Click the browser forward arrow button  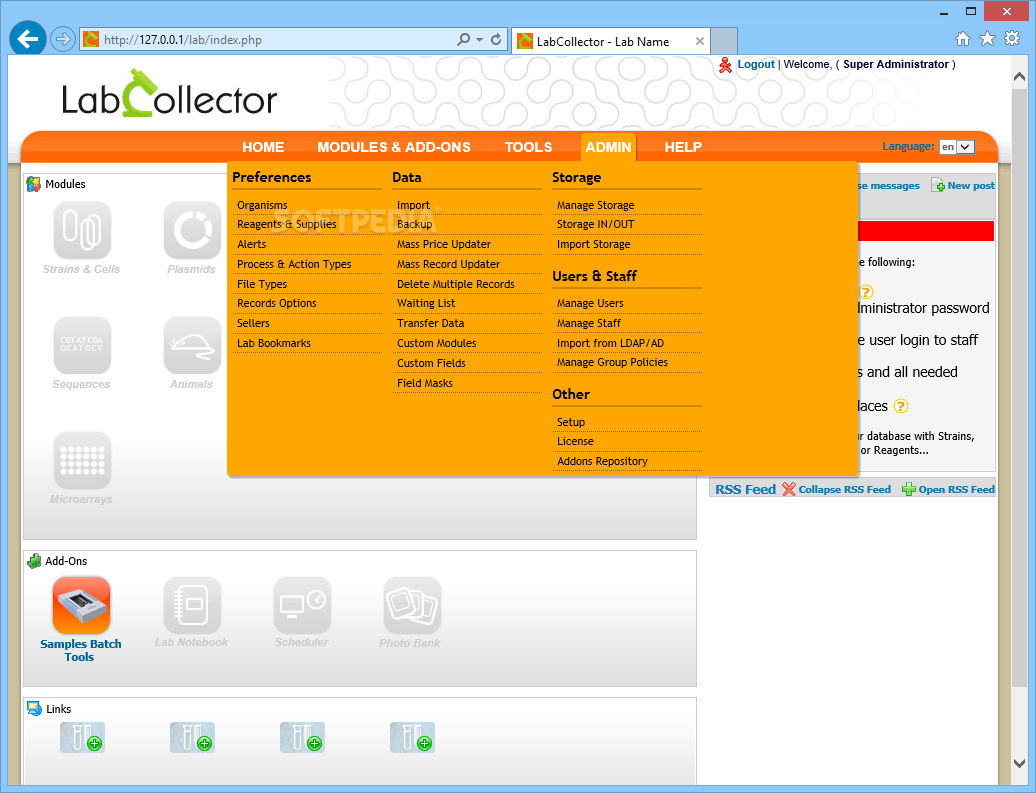[x=62, y=40]
